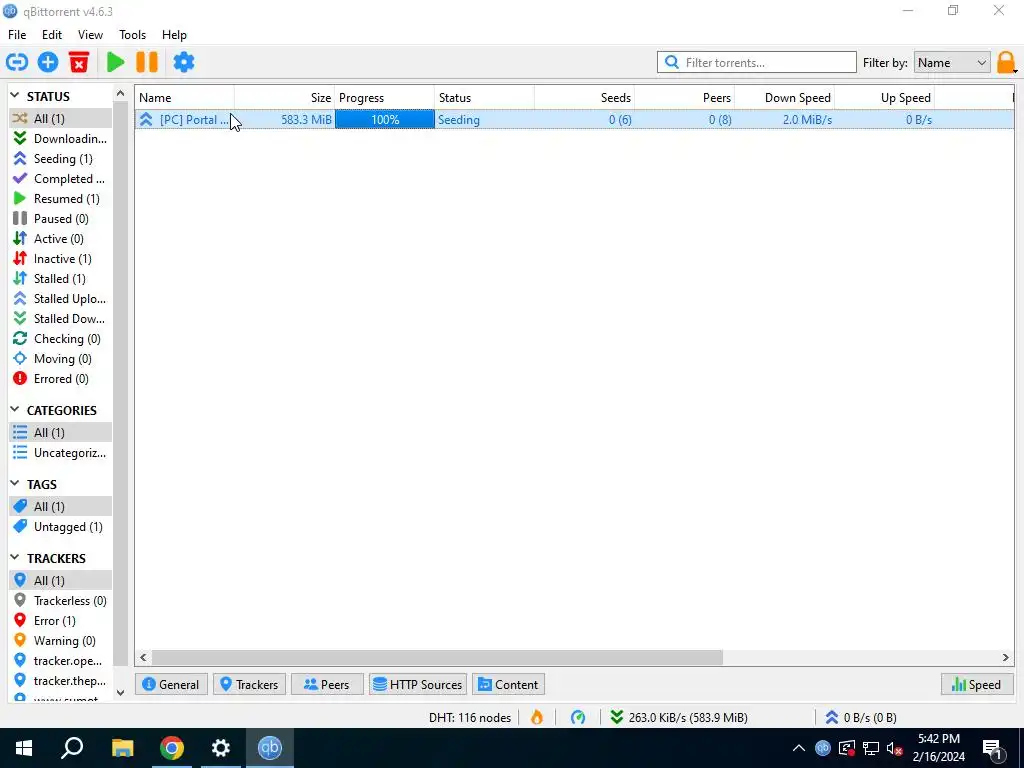
Task: Sort by the Progress column header
Action: tap(385, 97)
